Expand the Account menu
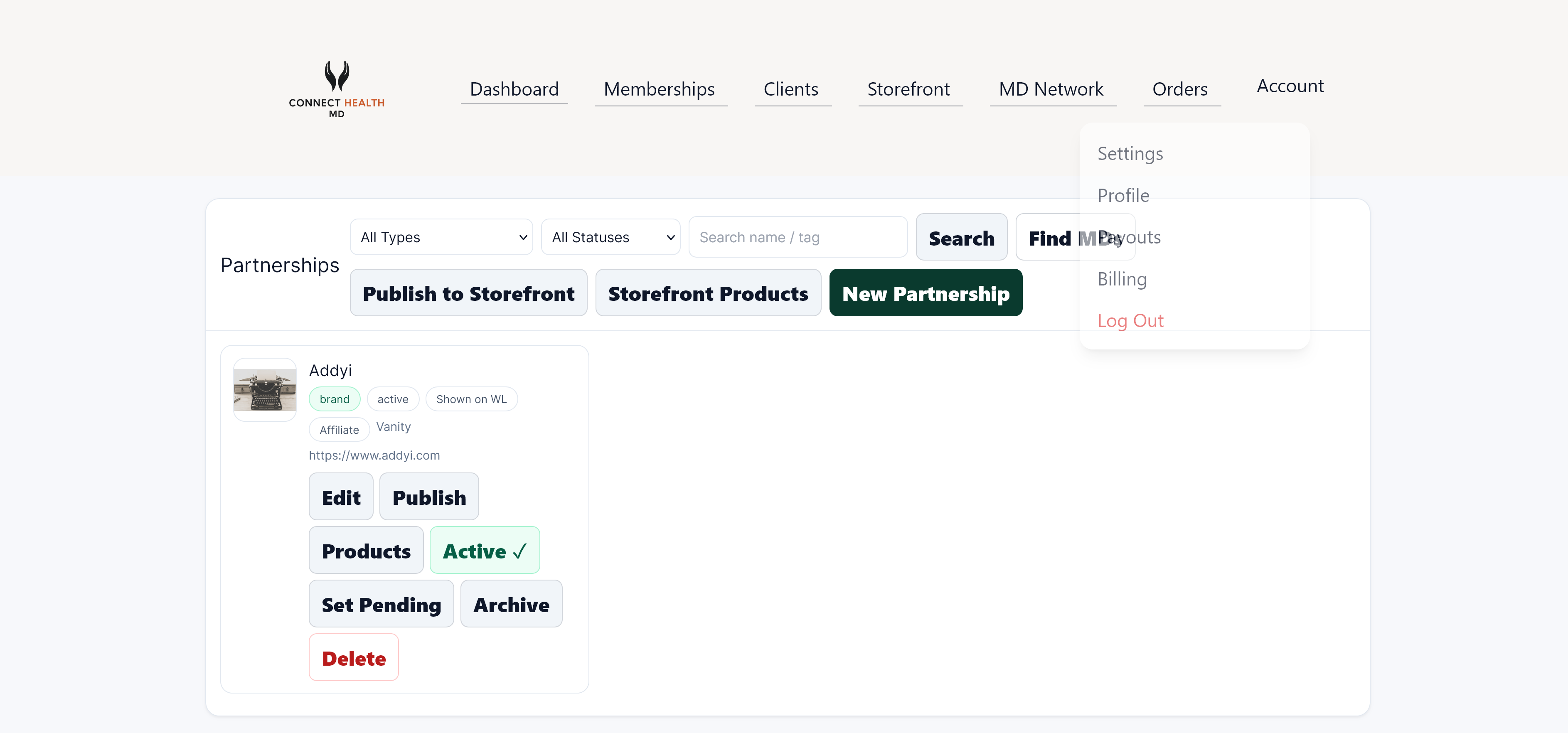Image resolution: width=1568 pixels, height=733 pixels. [1289, 86]
